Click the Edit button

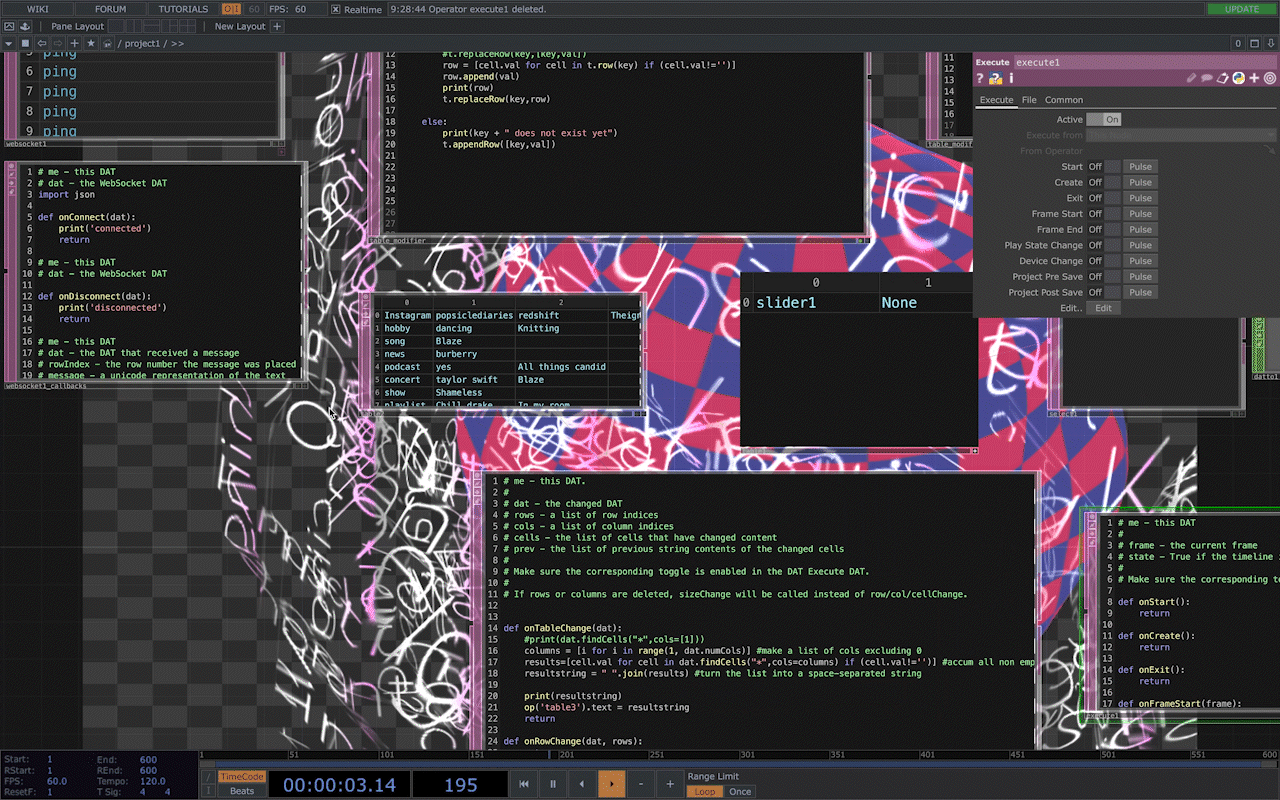(x=1103, y=308)
